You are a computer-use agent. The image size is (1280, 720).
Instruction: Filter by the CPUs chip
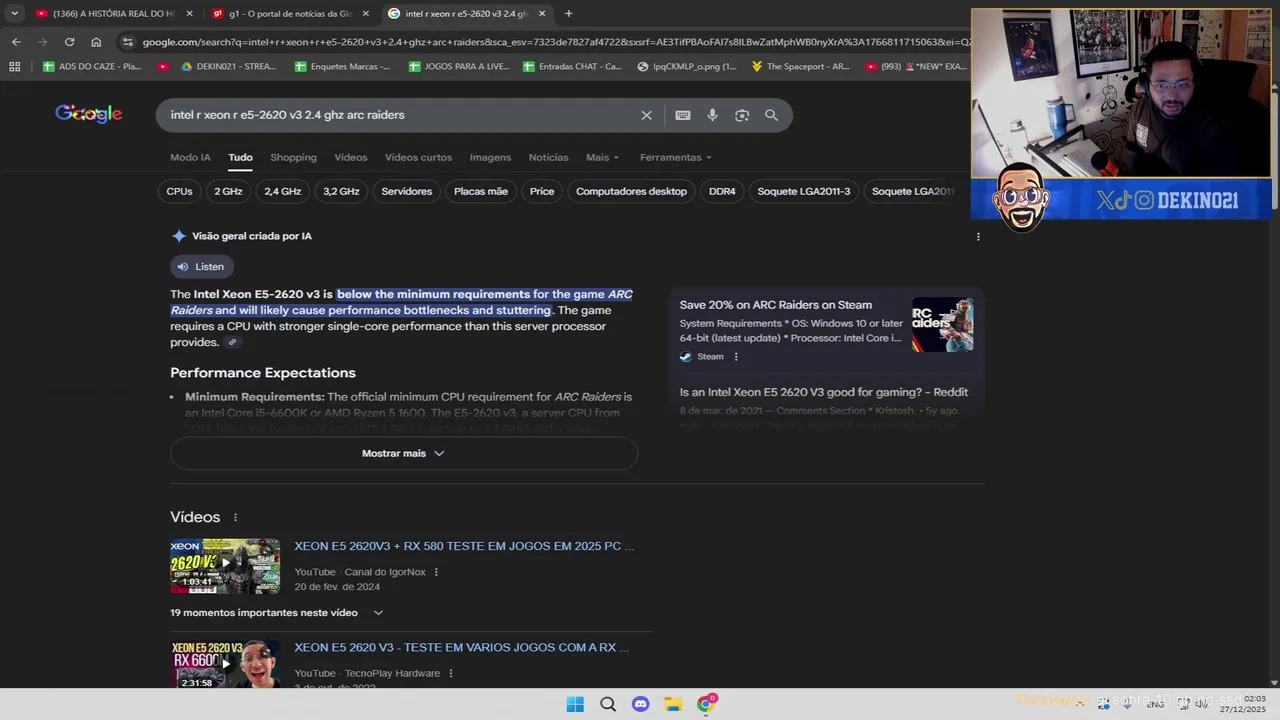coord(180,191)
